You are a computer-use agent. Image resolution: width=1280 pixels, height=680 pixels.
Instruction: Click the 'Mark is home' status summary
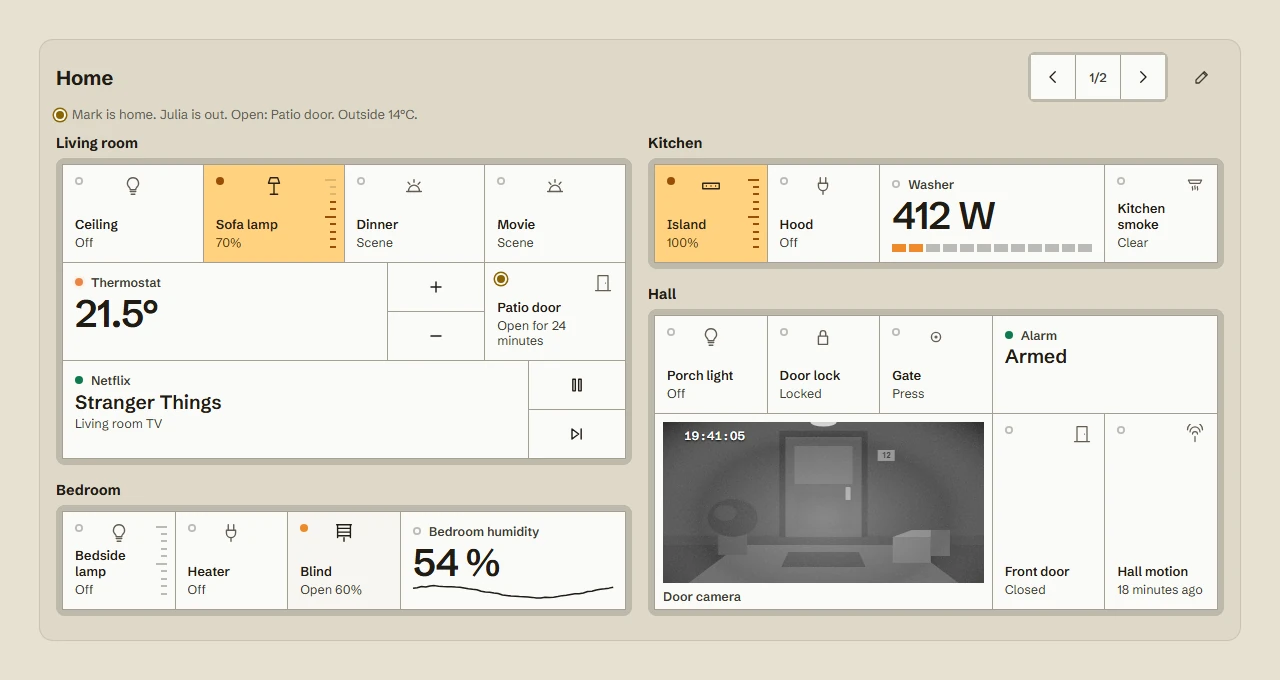tap(244, 115)
